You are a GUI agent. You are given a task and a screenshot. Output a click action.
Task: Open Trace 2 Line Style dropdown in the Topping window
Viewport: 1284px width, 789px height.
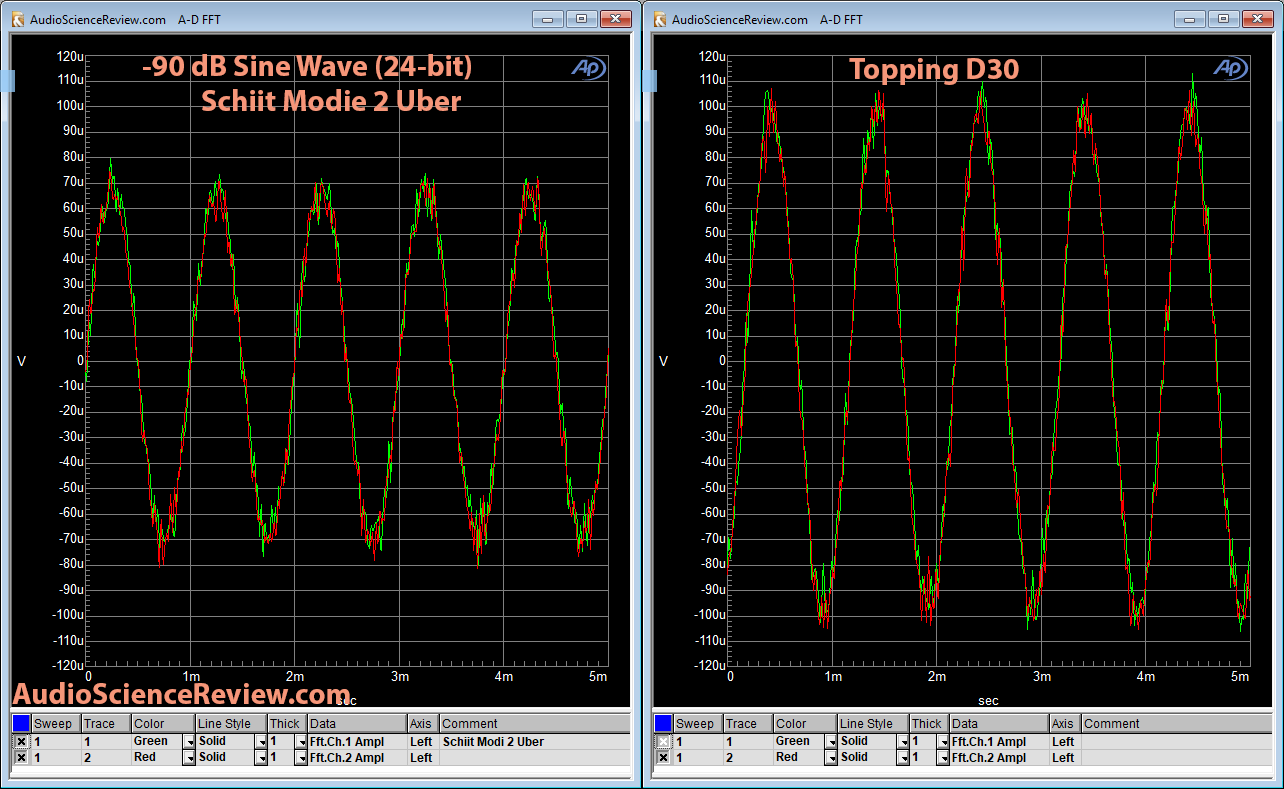click(903, 758)
